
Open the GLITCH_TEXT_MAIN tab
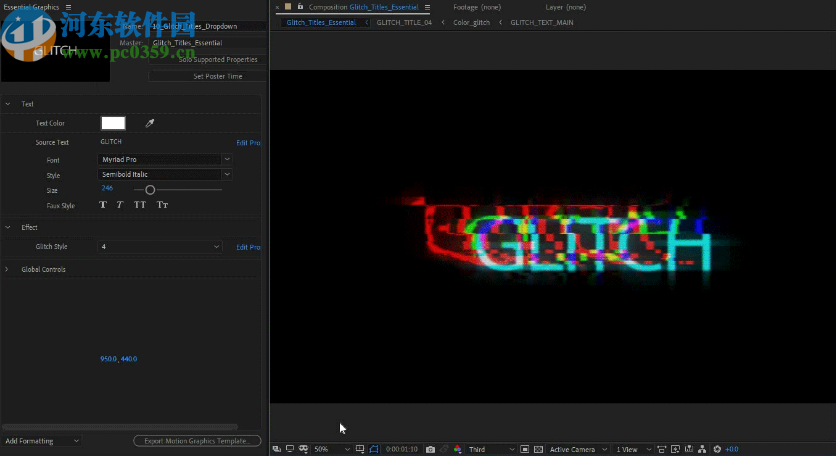541,22
